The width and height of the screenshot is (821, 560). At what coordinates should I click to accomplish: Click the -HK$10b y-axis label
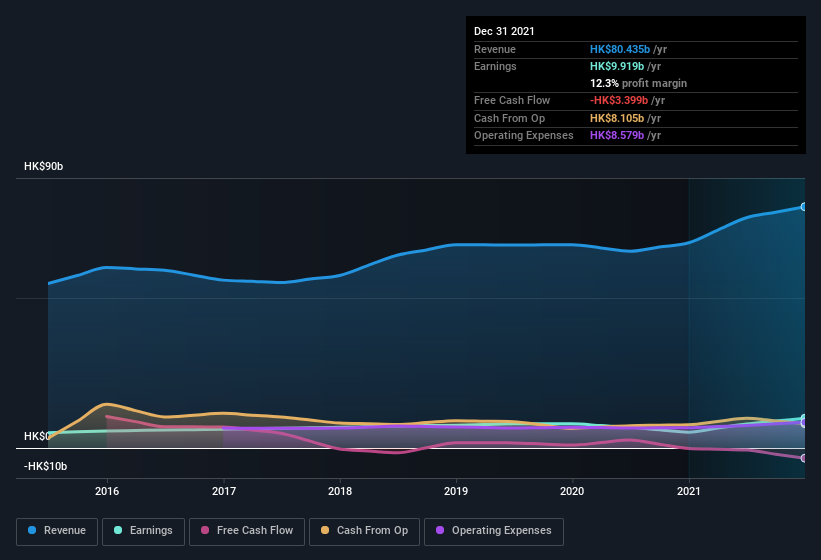click(x=46, y=466)
